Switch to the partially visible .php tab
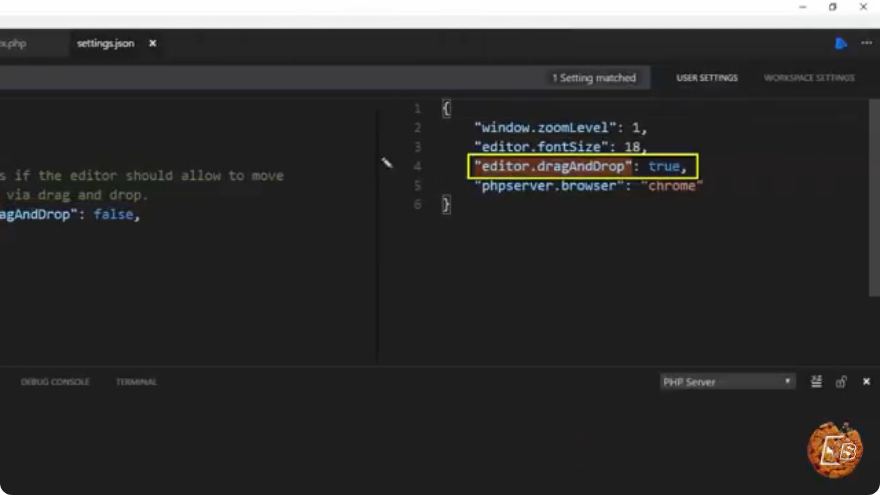The width and height of the screenshot is (880, 495). pos(13,43)
